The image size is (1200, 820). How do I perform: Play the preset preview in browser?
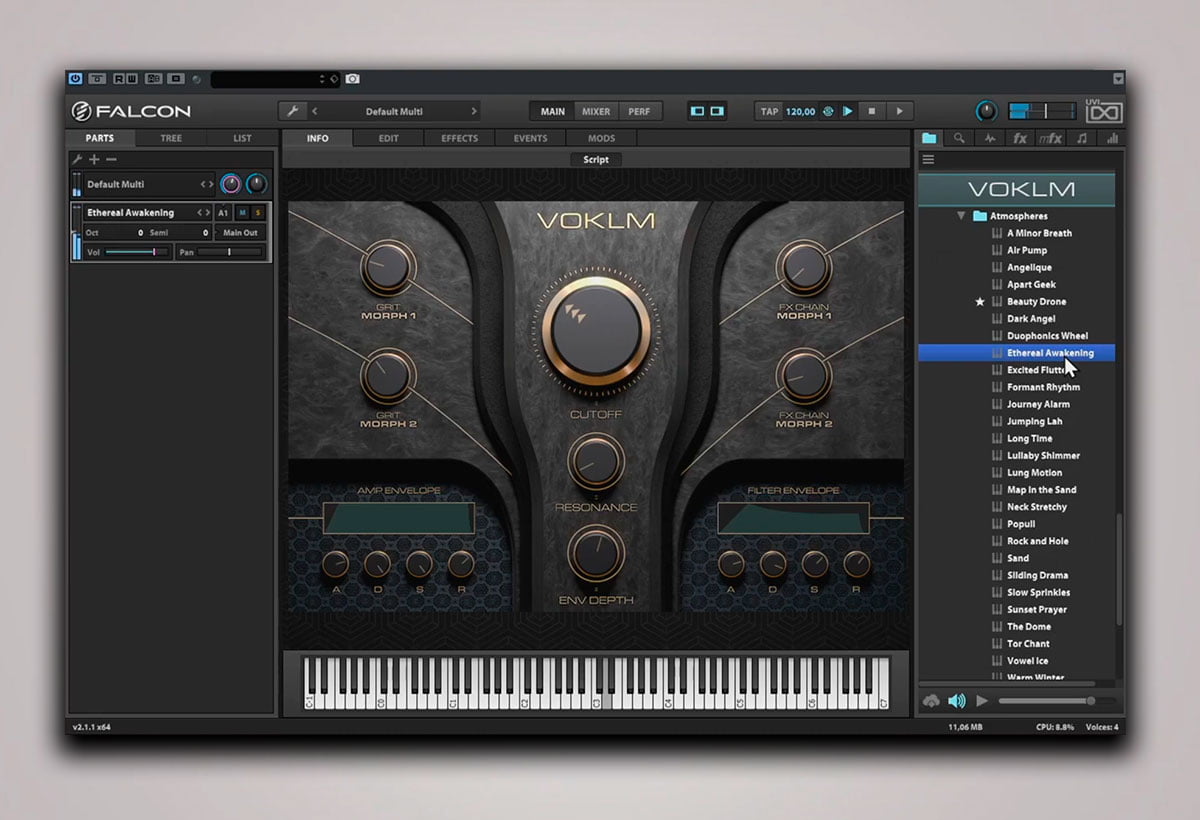coord(982,701)
